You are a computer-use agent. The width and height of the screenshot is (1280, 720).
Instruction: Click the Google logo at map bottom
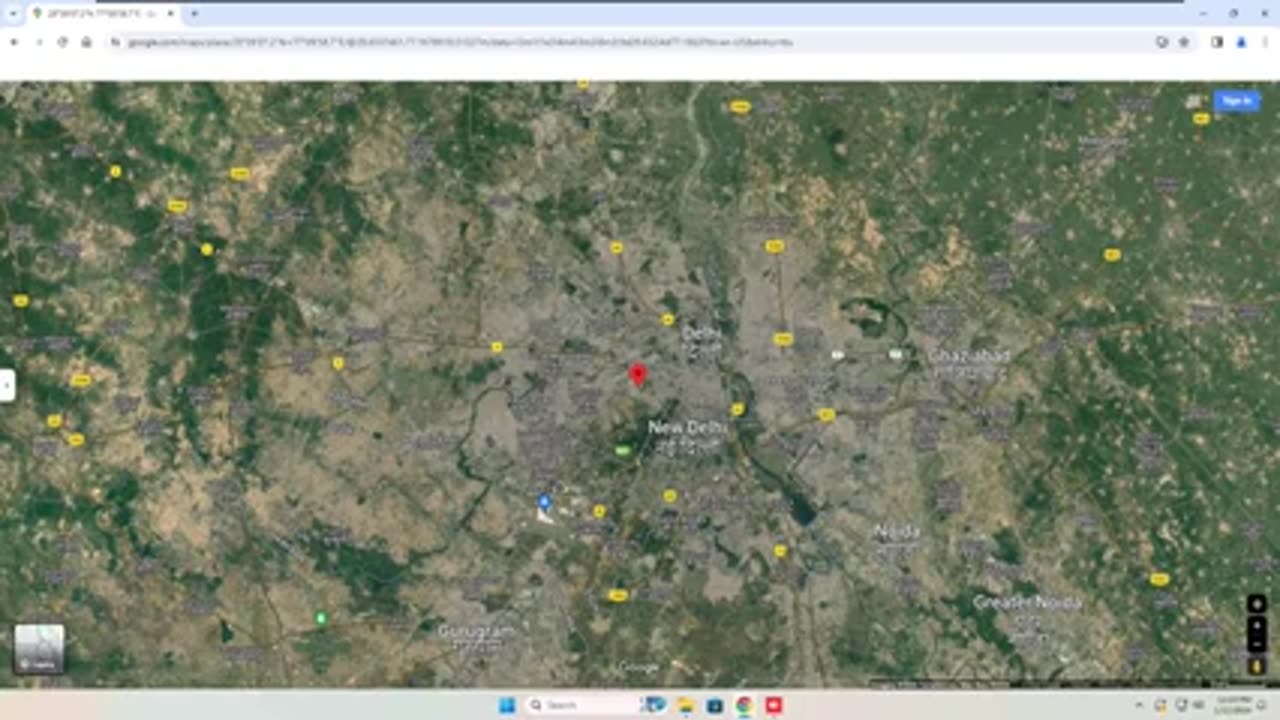point(638,667)
